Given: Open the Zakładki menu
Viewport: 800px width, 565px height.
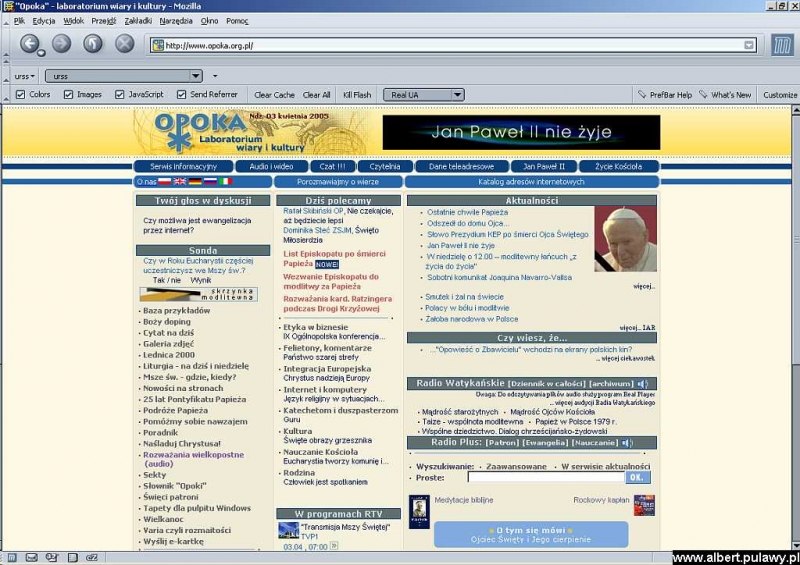Looking at the screenshot, I should click(x=138, y=21).
